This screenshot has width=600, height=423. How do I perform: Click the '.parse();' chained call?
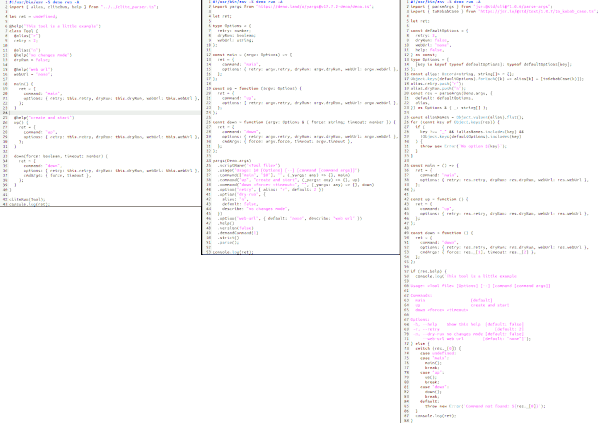(228, 242)
